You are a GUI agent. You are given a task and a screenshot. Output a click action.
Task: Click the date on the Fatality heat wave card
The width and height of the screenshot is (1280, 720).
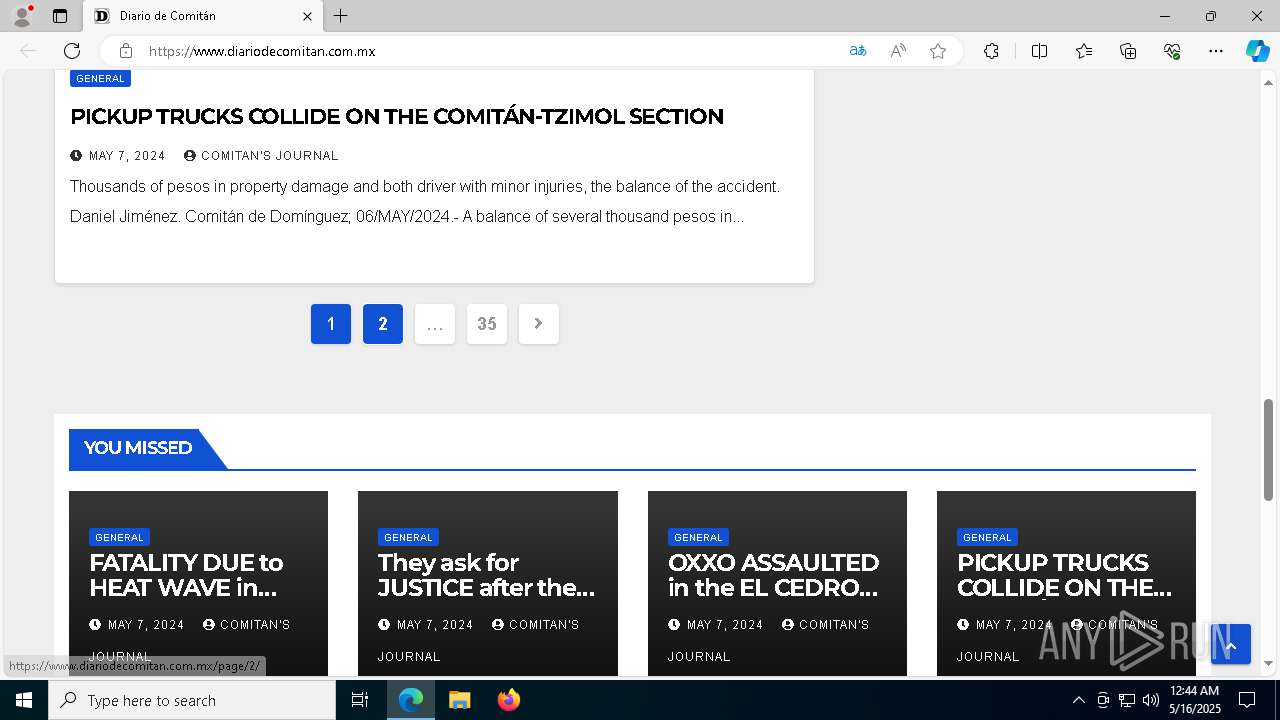(x=146, y=625)
